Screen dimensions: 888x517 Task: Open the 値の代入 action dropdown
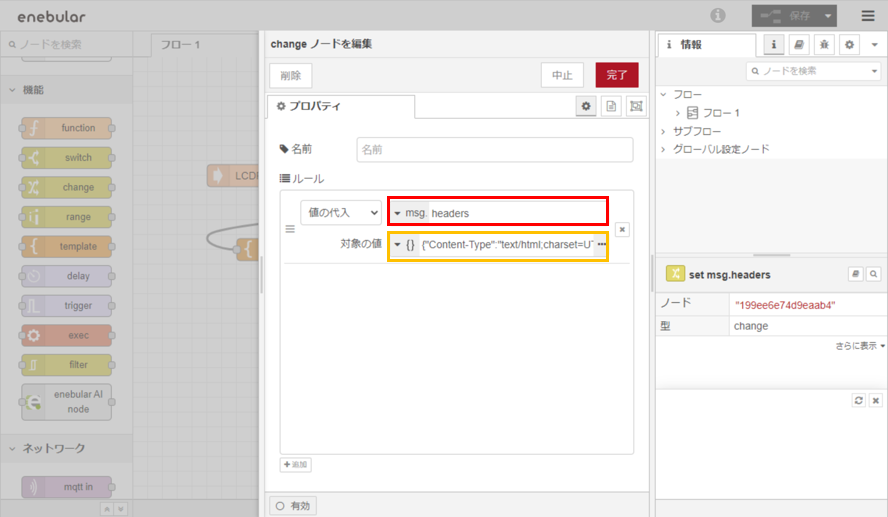[x=341, y=213]
